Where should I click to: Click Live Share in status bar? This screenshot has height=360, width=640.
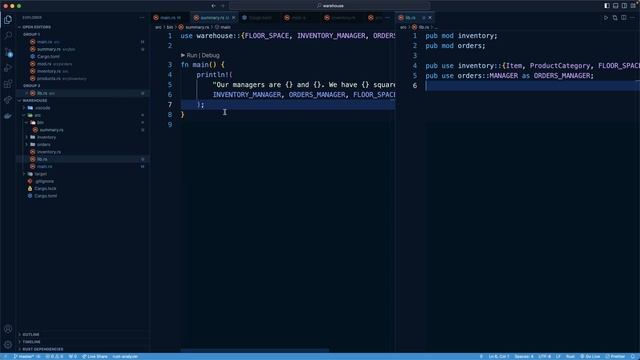(x=95, y=356)
